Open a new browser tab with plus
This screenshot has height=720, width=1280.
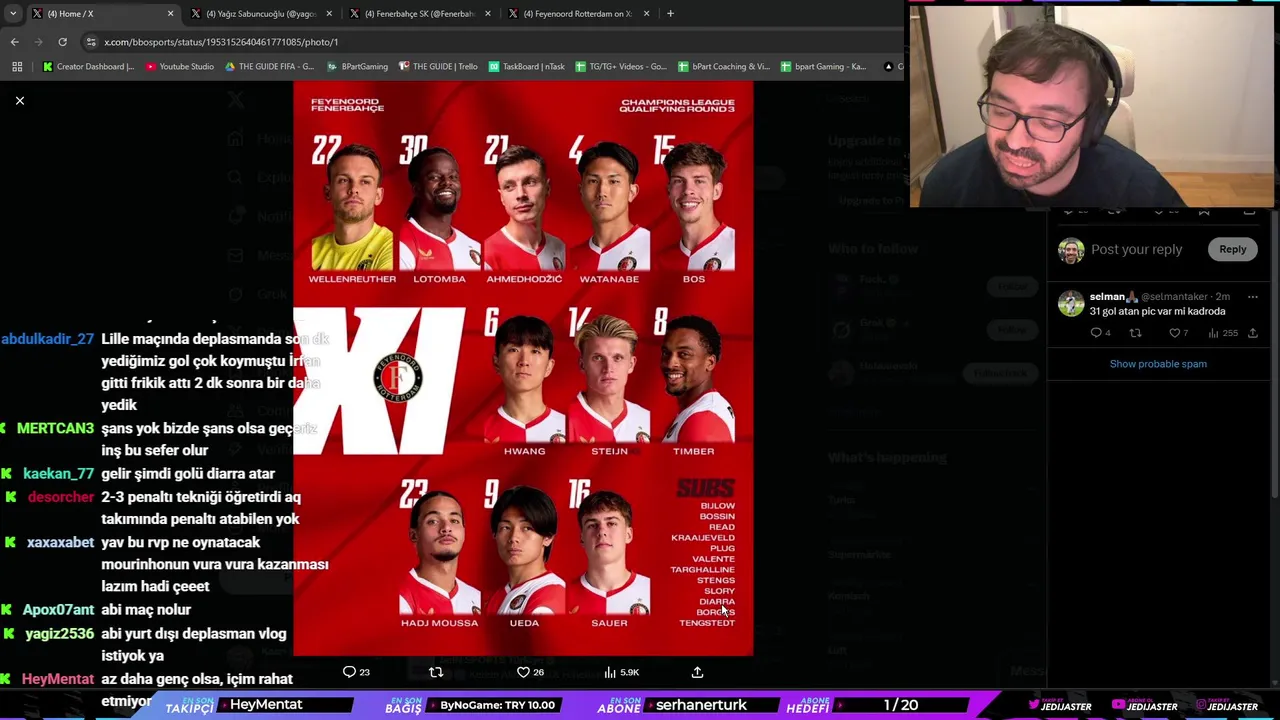670,14
